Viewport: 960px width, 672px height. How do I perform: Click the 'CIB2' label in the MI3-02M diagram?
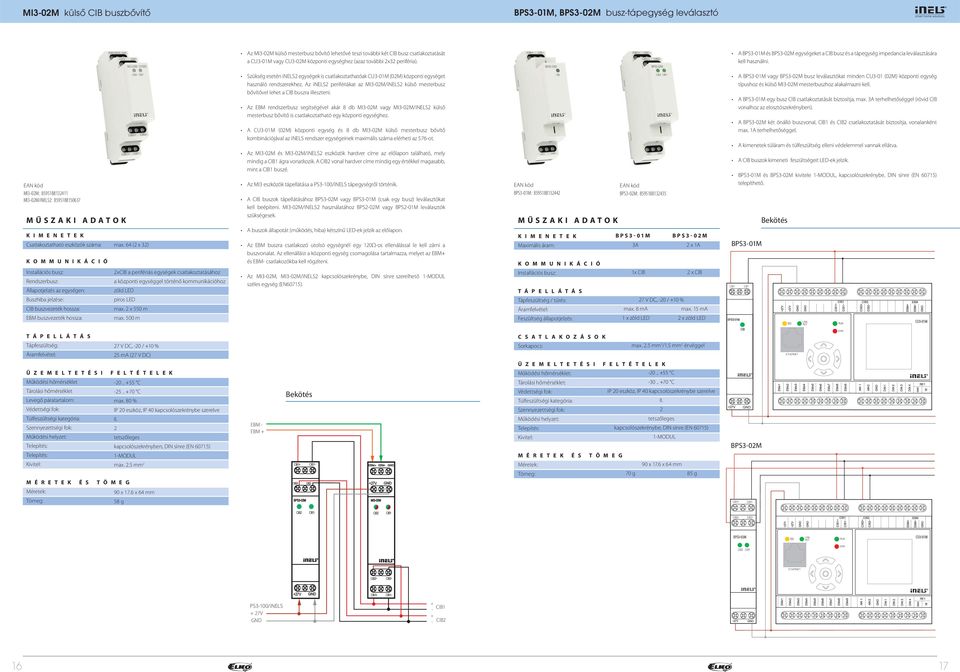tap(440, 620)
